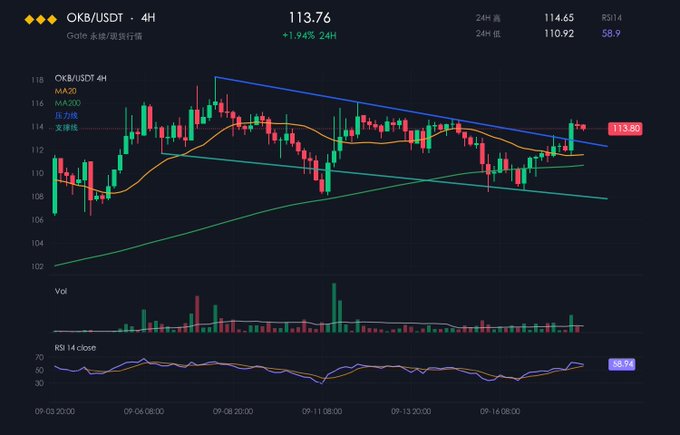The height and width of the screenshot is (435, 680).
Task: Click time axis label 09-16 08:00
Action: click(500, 411)
